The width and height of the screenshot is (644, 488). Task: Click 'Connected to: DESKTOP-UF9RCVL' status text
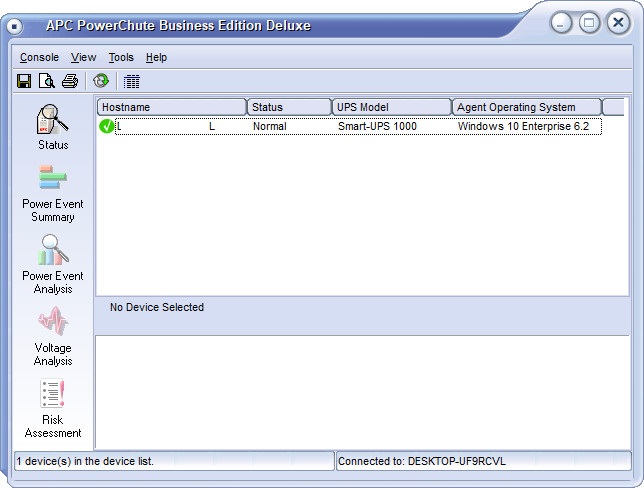(x=421, y=461)
